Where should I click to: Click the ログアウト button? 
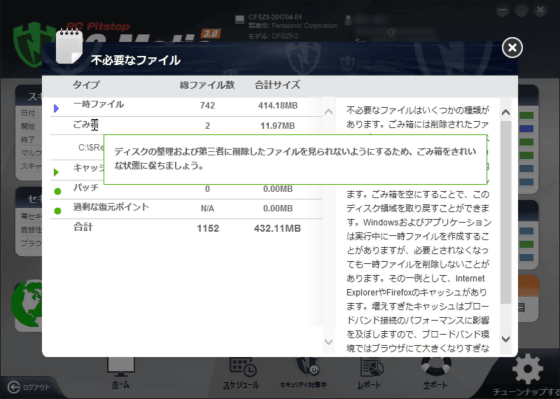(29, 387)
